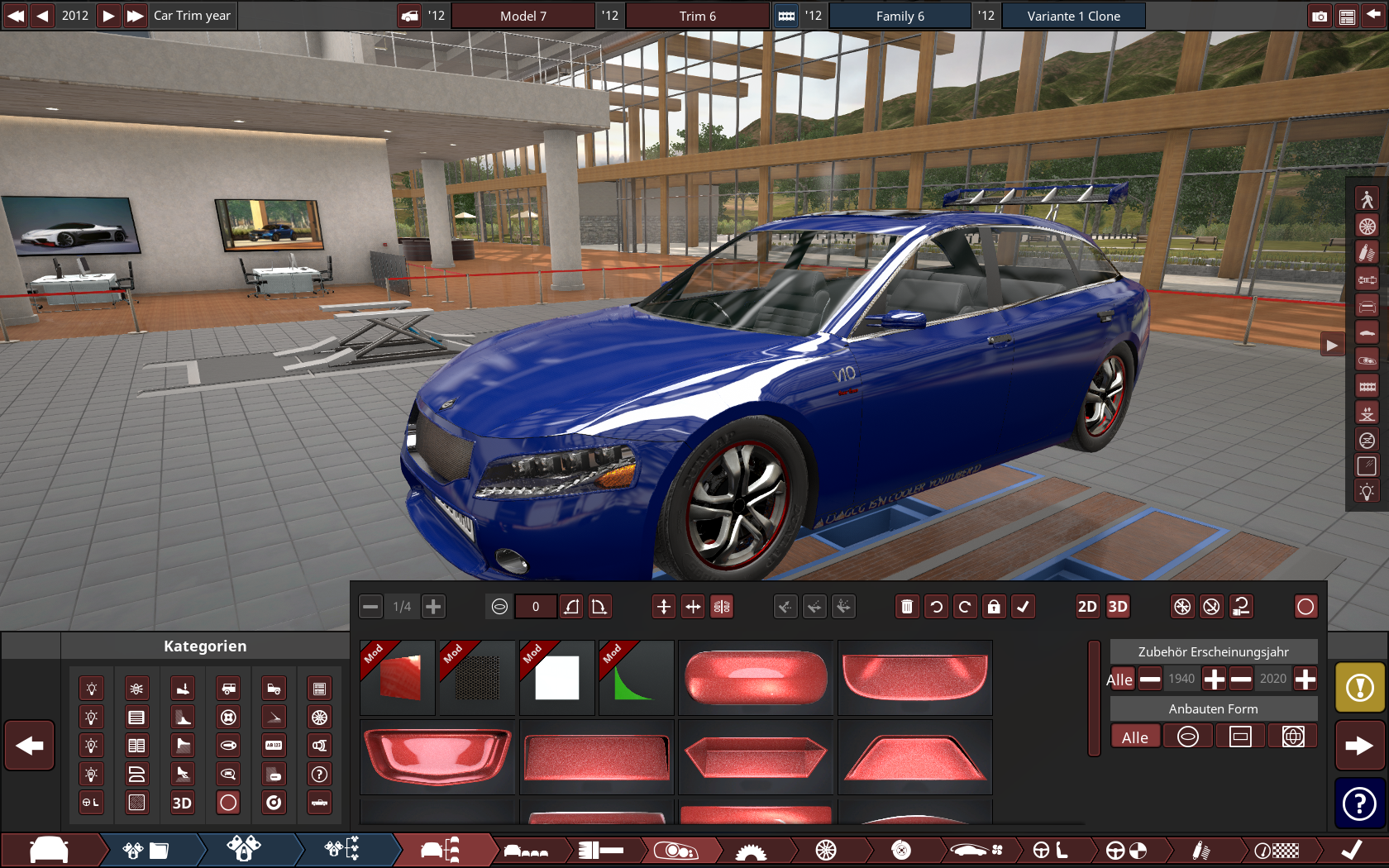Toggle the suspension spring icon in sidebar
1389x868 pixels.
tap(1367, 253)
